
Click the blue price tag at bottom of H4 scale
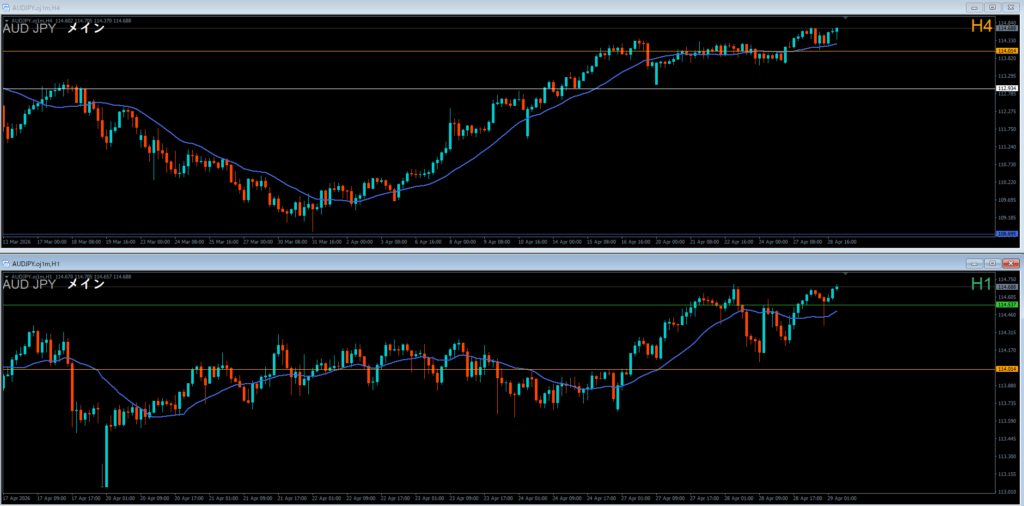[1006, 234]
